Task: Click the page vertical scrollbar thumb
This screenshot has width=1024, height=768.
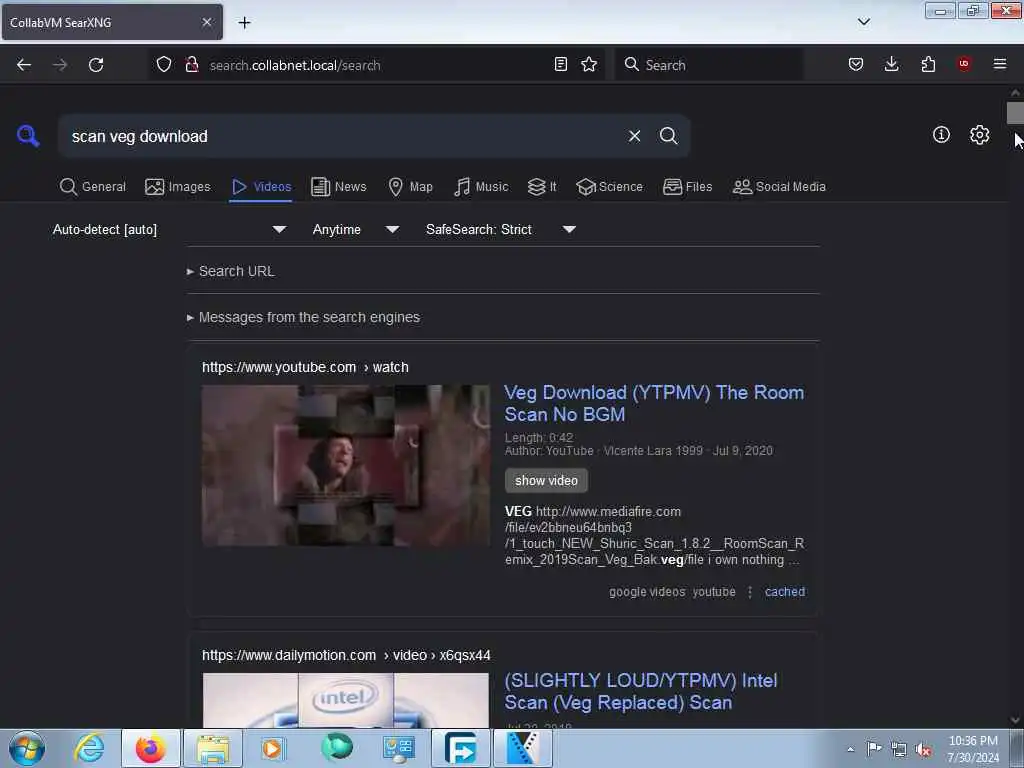Action: tap(1014, 113)
